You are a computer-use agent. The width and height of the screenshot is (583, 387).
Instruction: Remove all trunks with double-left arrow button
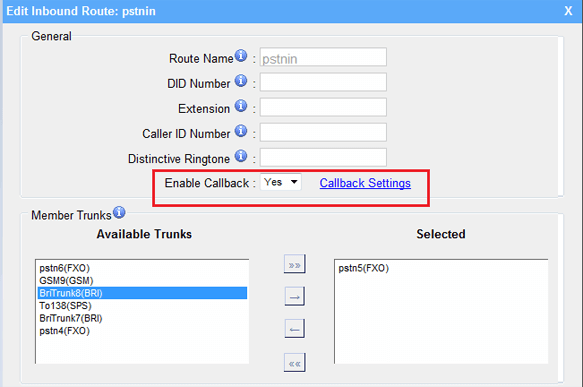(294, 362)
